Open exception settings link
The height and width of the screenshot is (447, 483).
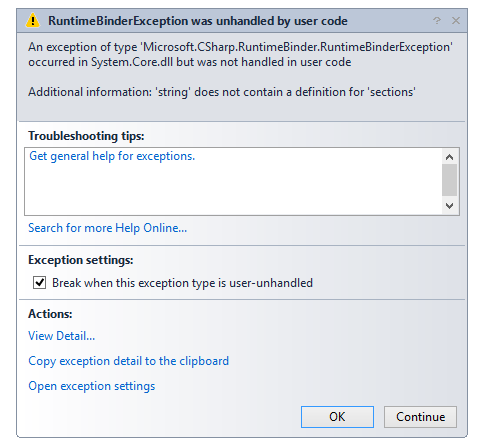pyautogui.click(x=92, y=386)
